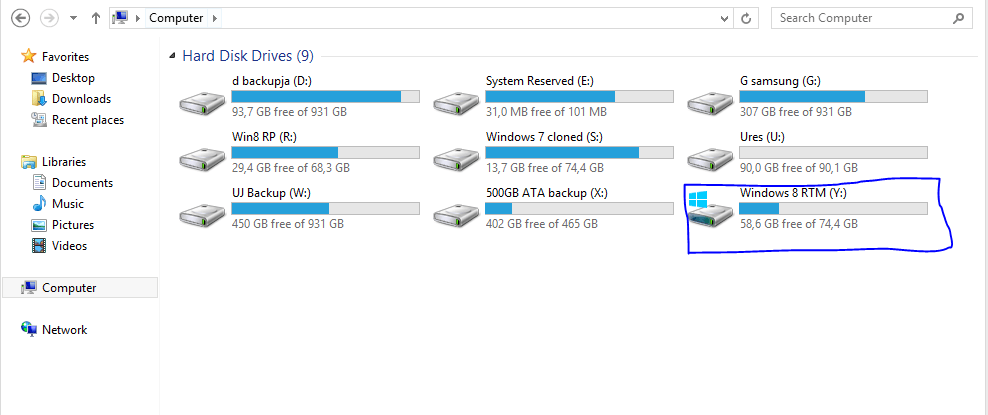This screenshot has height=415, width=988.
Task: Open address bar history dropdown
Action: 725,18
